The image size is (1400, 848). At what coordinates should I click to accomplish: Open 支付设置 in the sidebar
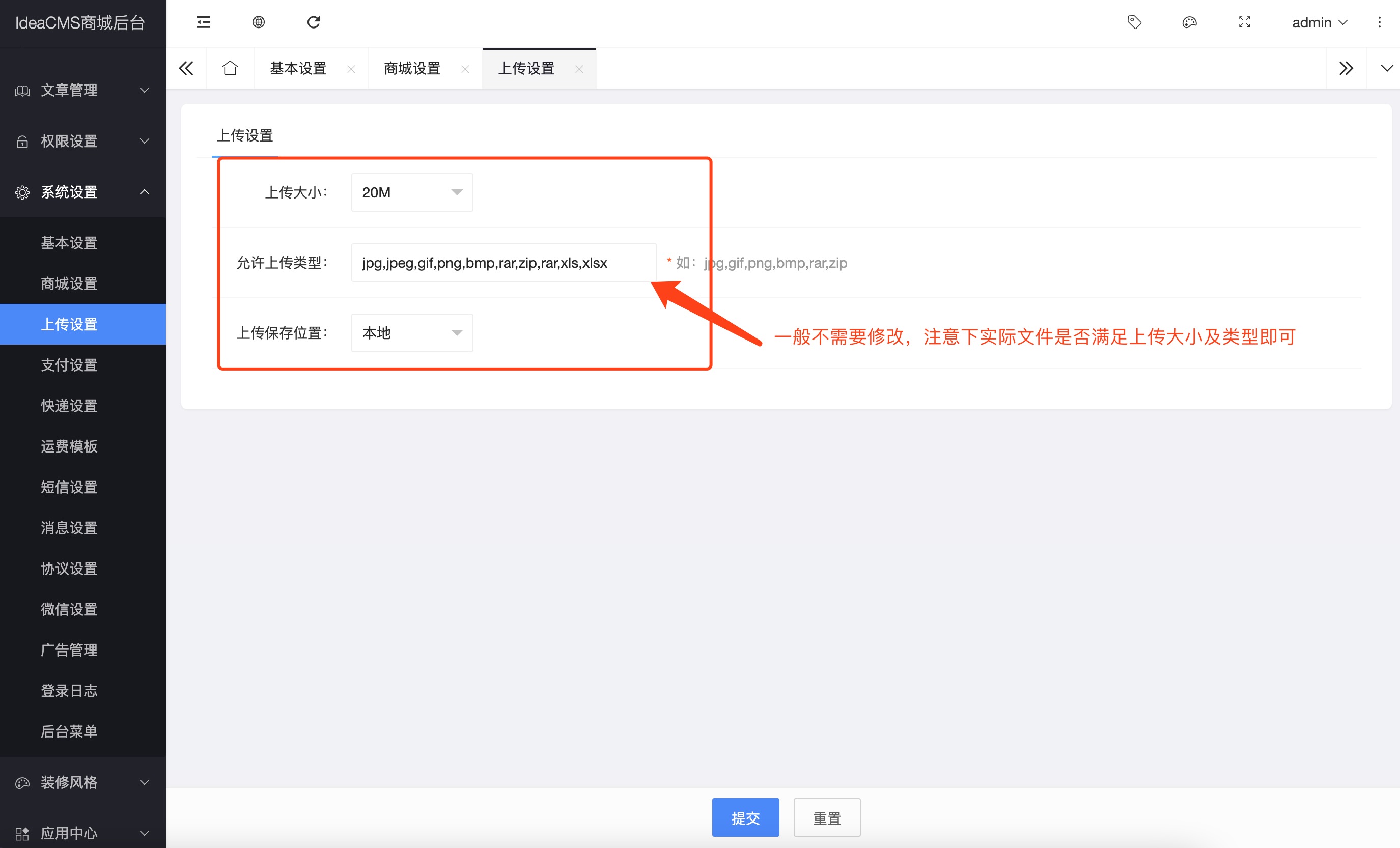tap(69, 364)
